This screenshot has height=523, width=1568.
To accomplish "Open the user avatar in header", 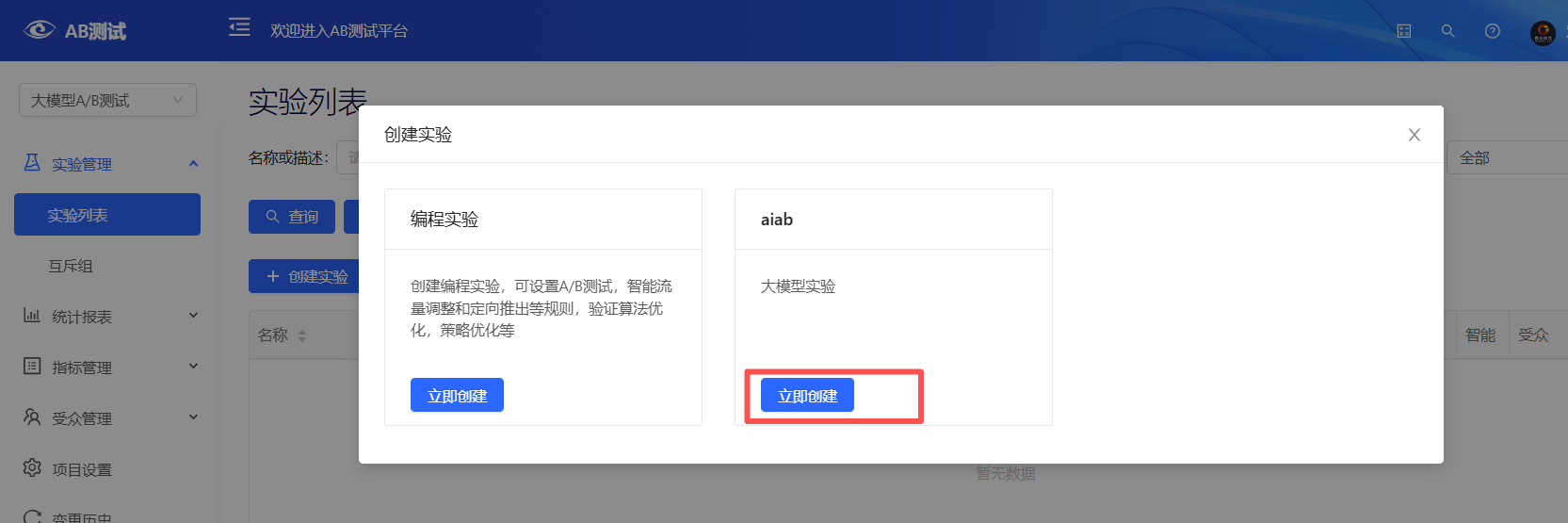I will [x=1542, y=33].
